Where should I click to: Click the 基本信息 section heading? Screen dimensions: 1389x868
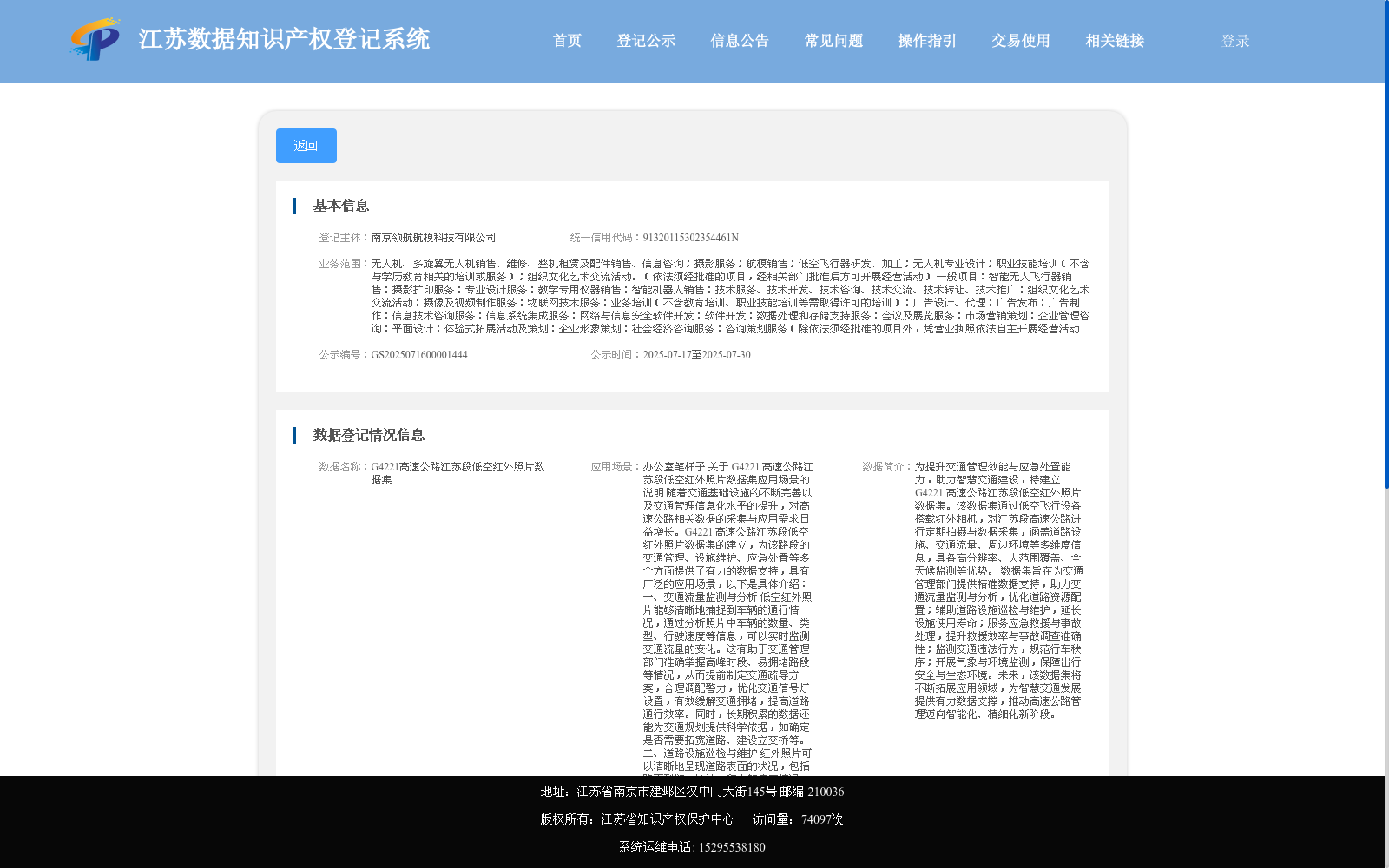tap(341, 206)
